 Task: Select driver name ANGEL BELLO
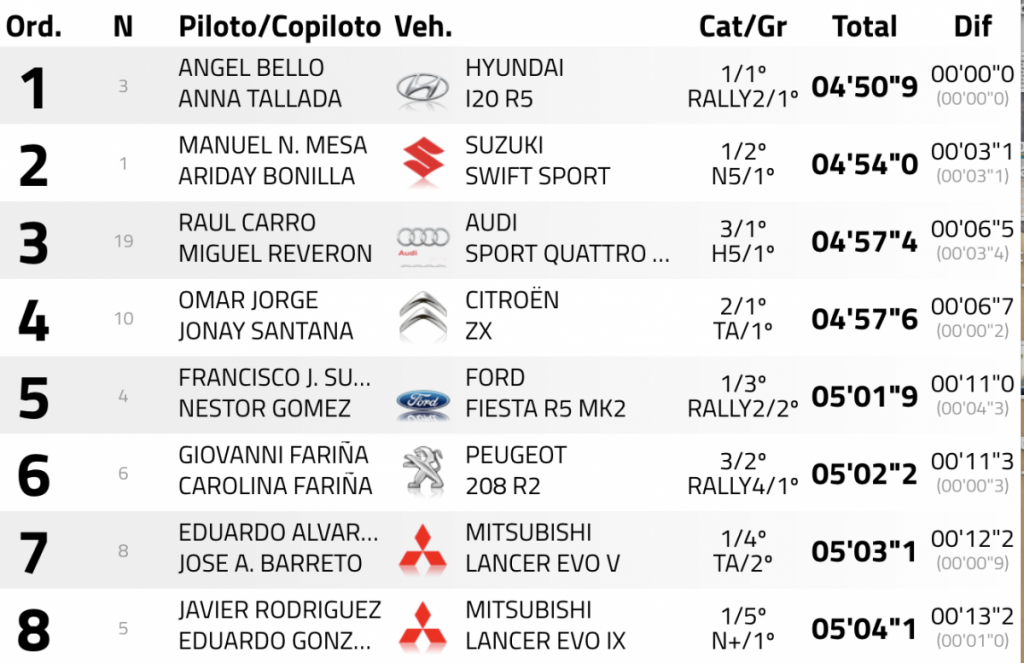click(x=251, y=68)
